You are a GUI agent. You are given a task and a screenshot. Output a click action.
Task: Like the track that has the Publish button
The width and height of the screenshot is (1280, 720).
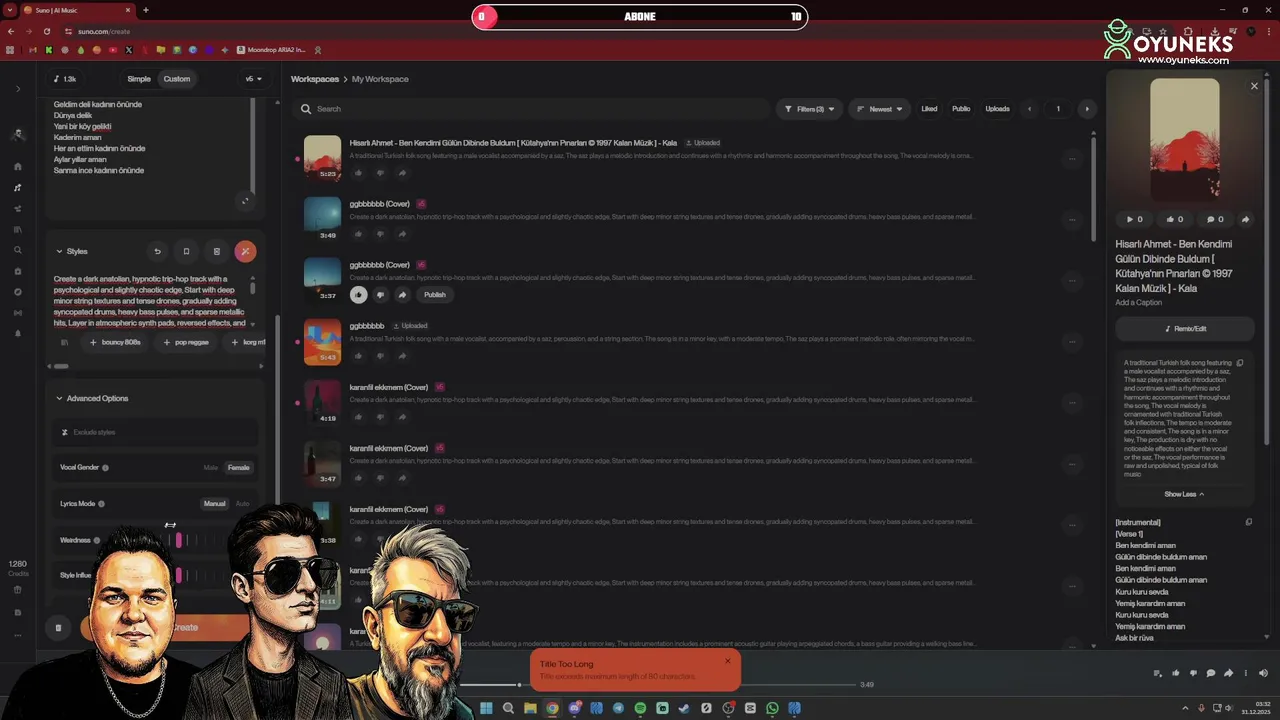pyautogui.click(x=358, y=295)
